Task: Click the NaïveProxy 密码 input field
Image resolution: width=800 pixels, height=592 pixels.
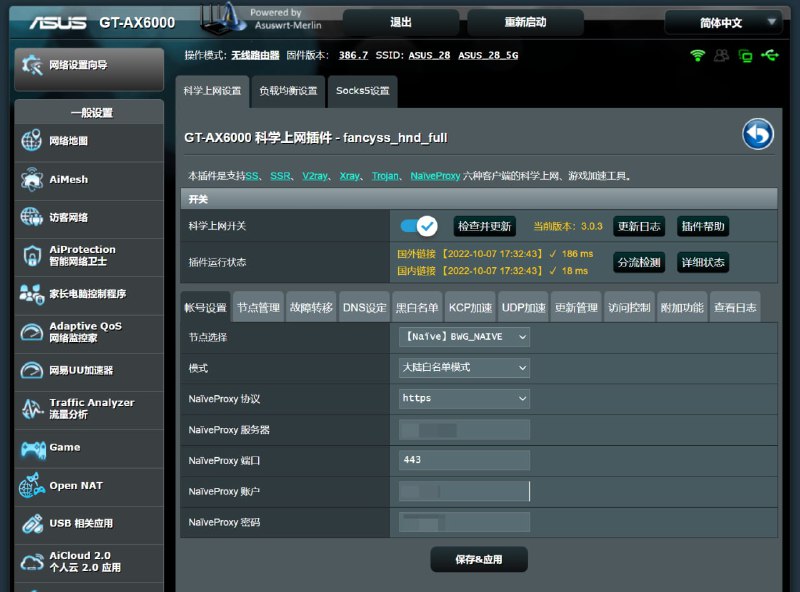Action: [464, 522]
